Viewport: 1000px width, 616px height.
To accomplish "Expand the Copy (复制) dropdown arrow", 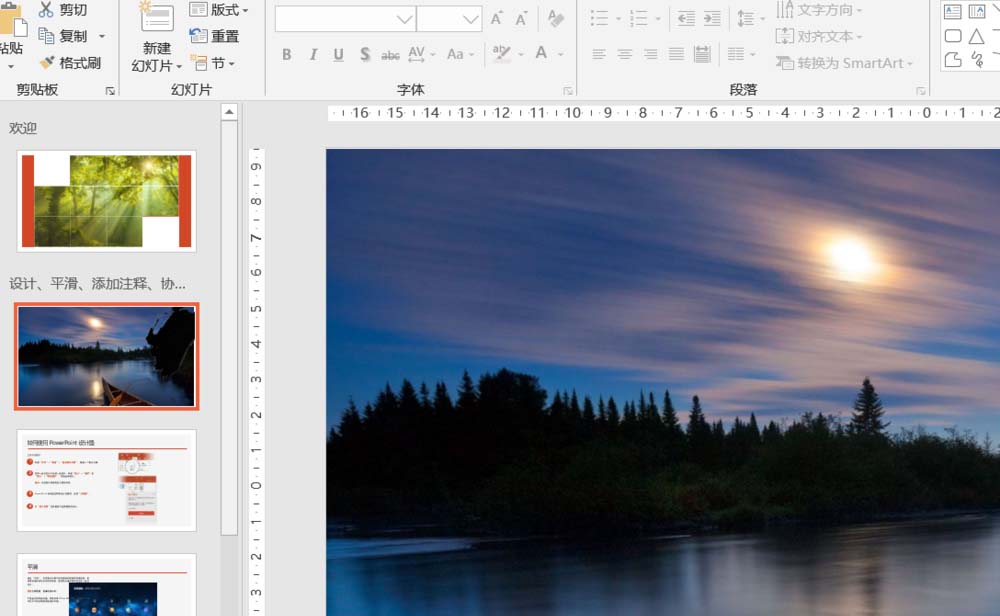I will point(102,36).
